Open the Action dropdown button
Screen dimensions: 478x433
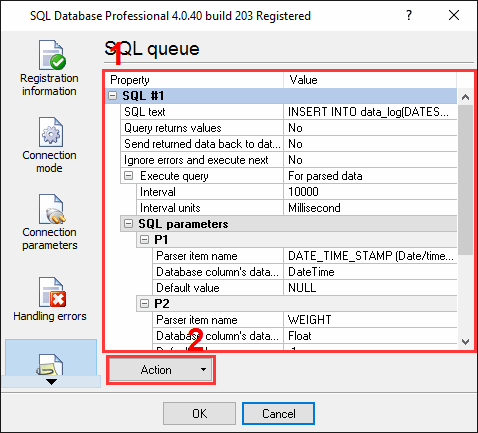tap(161, 370)
